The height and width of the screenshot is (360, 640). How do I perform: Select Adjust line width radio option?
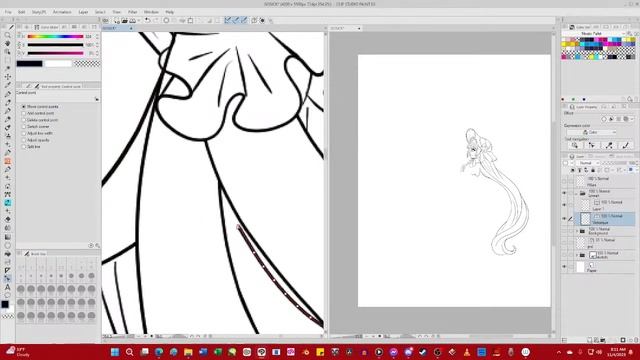point(24,133)
